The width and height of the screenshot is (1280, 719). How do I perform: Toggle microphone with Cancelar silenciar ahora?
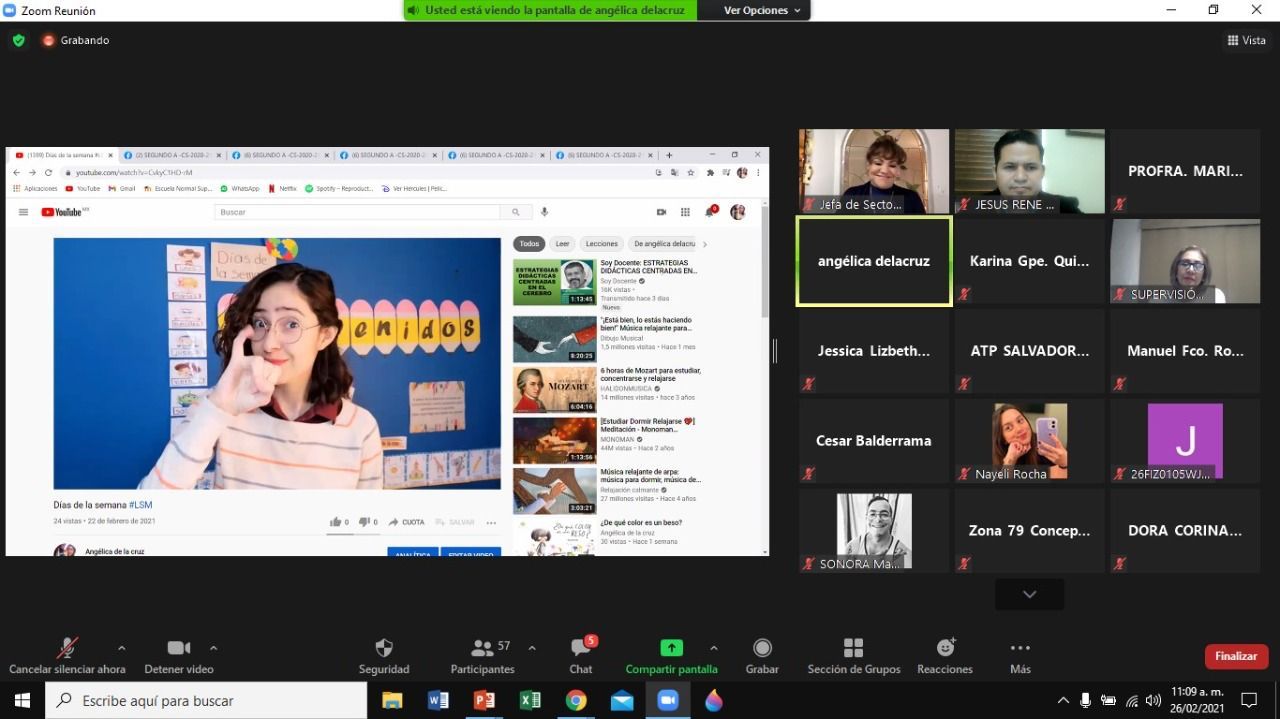pos(67,649)
